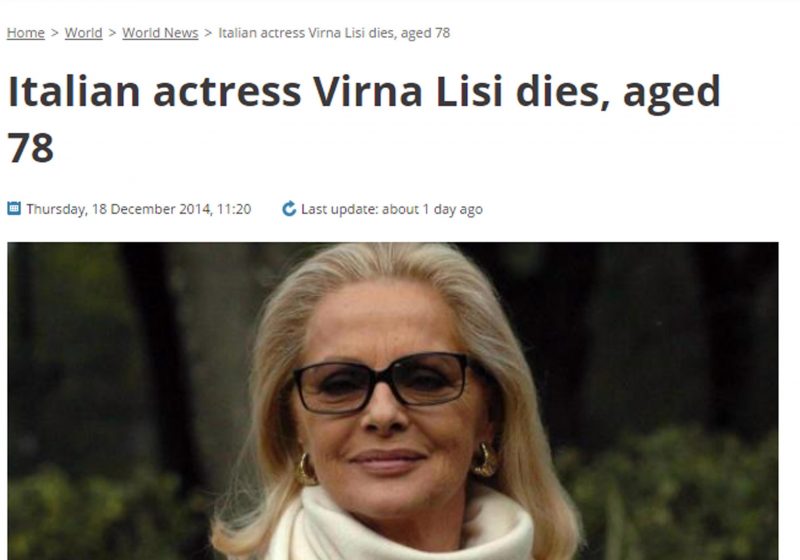Click the number 78 on the headline's second line

click(31, 148)
